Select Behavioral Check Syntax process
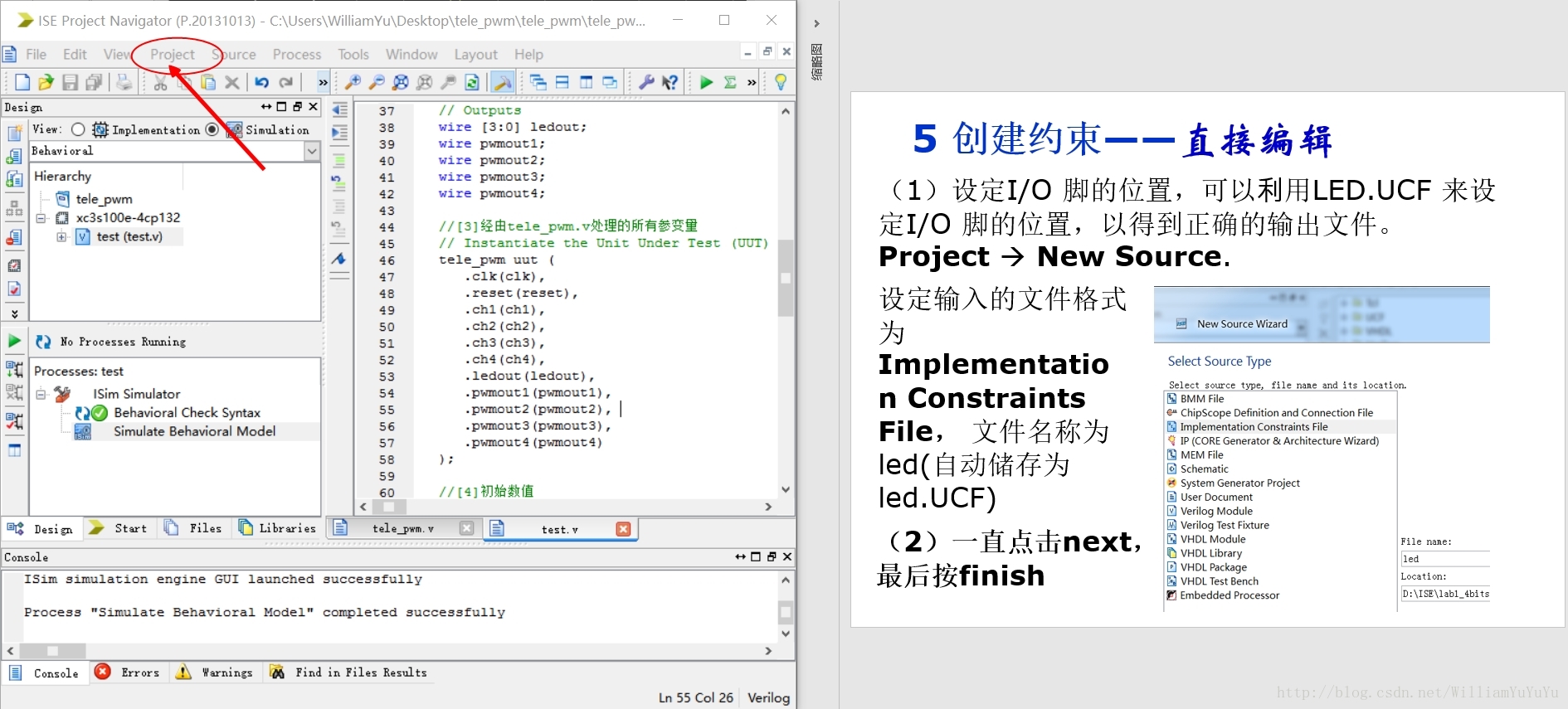Viewport: 1568px width, 709px height. pos(187,412)
